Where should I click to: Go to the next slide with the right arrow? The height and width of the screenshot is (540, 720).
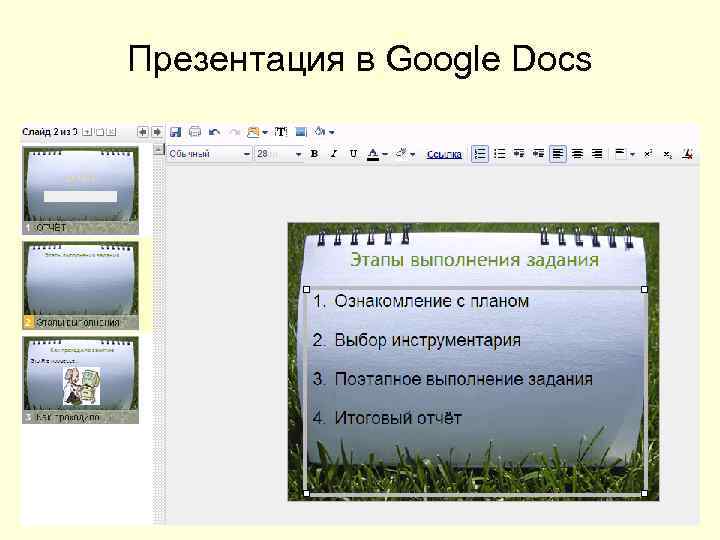(x=157, y=132)
